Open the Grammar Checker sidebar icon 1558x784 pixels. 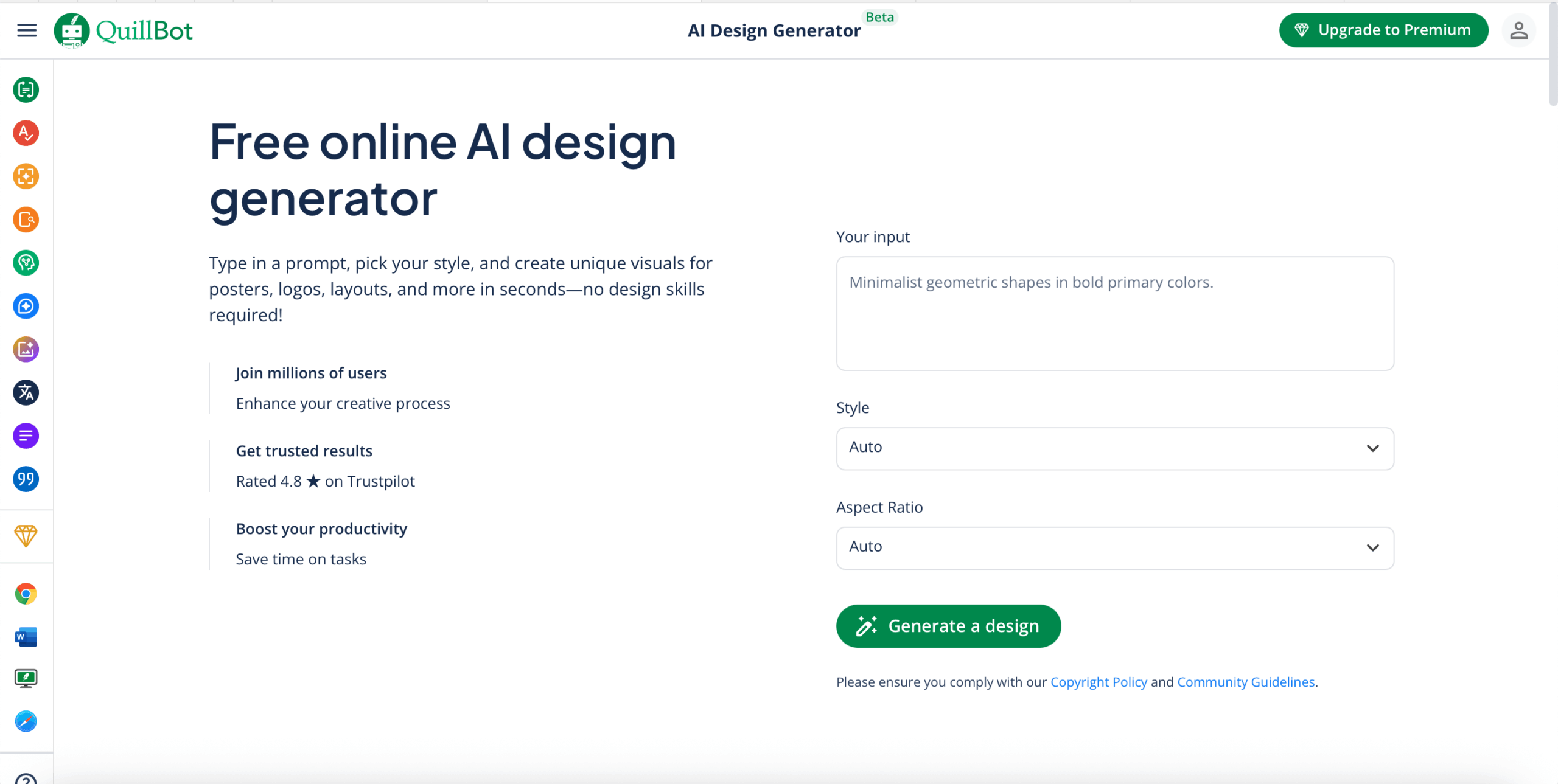(x=26, y=133)
